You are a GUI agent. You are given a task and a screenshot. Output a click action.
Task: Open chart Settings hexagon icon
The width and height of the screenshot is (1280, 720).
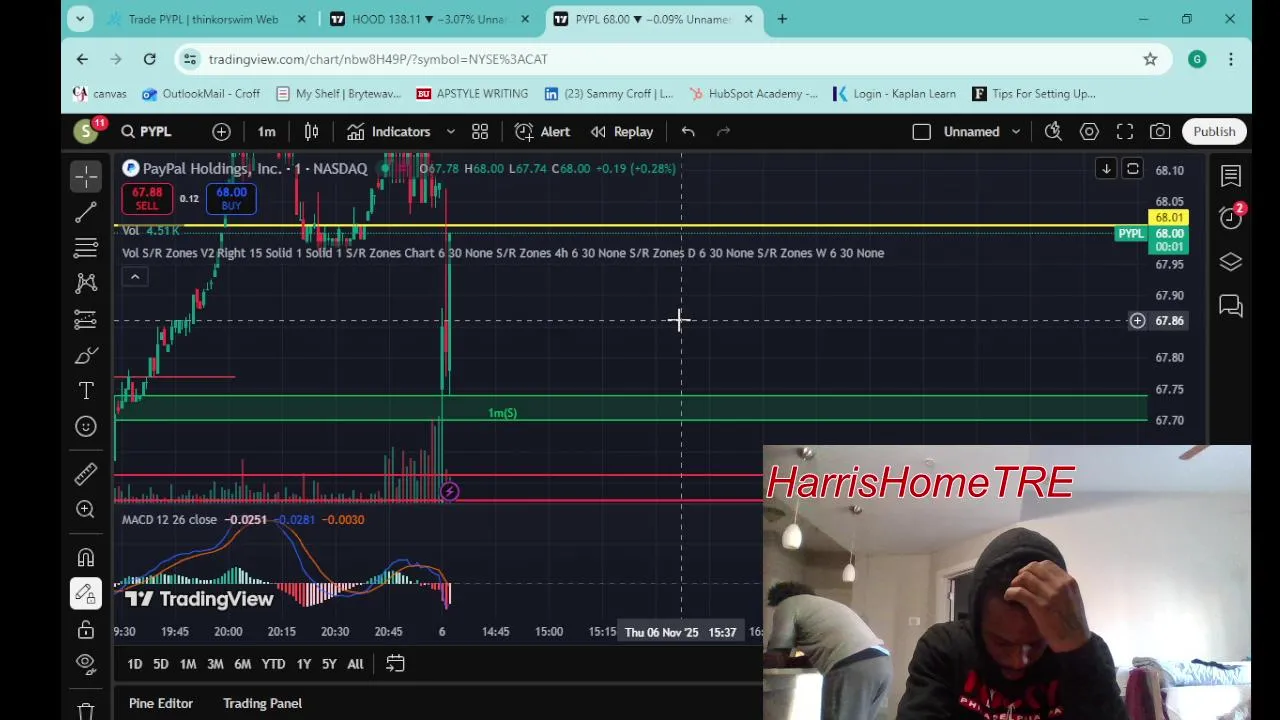tap(1089, 131)
